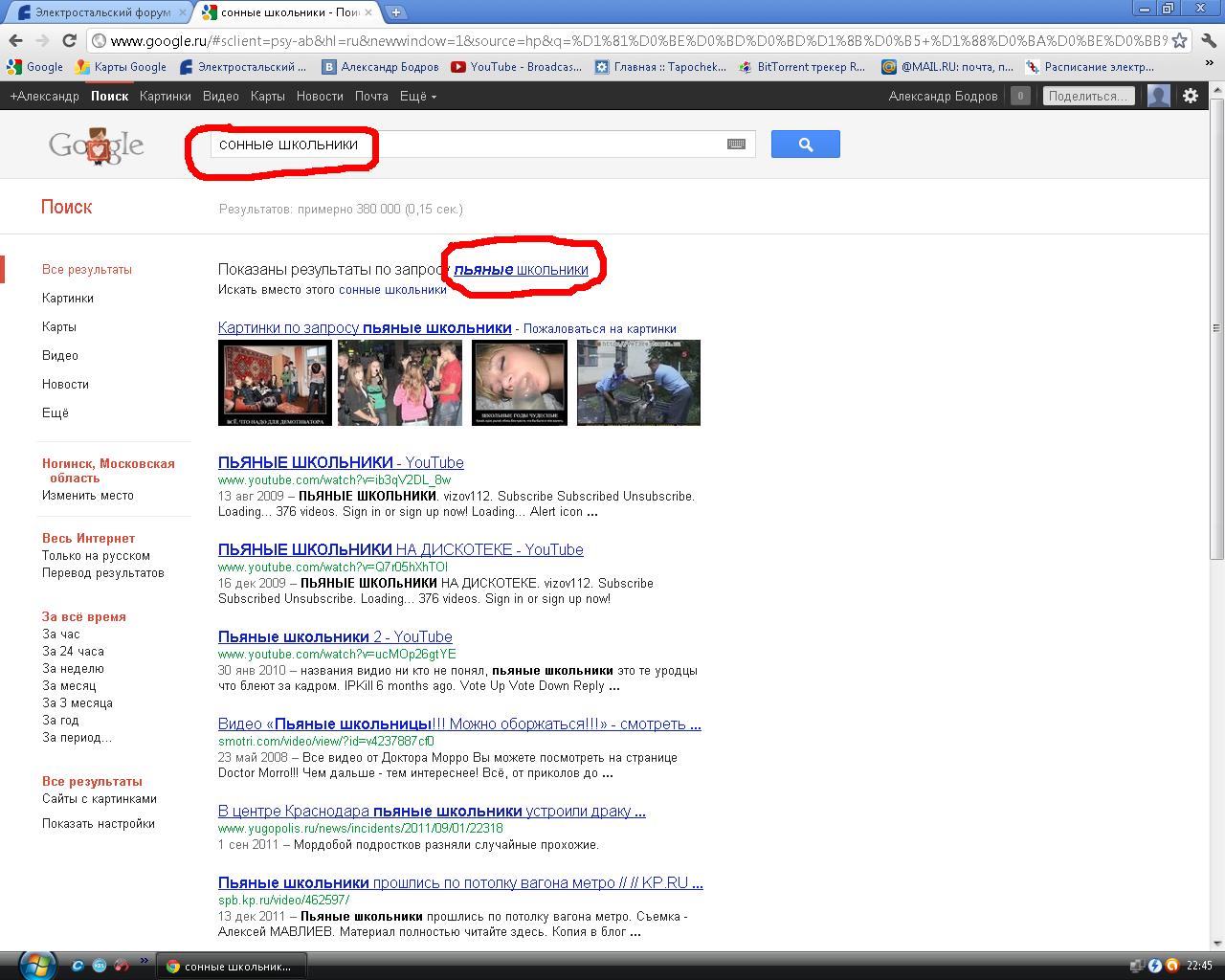
Task: Expand quick launch overflow chevron
Action: (145, 961)
